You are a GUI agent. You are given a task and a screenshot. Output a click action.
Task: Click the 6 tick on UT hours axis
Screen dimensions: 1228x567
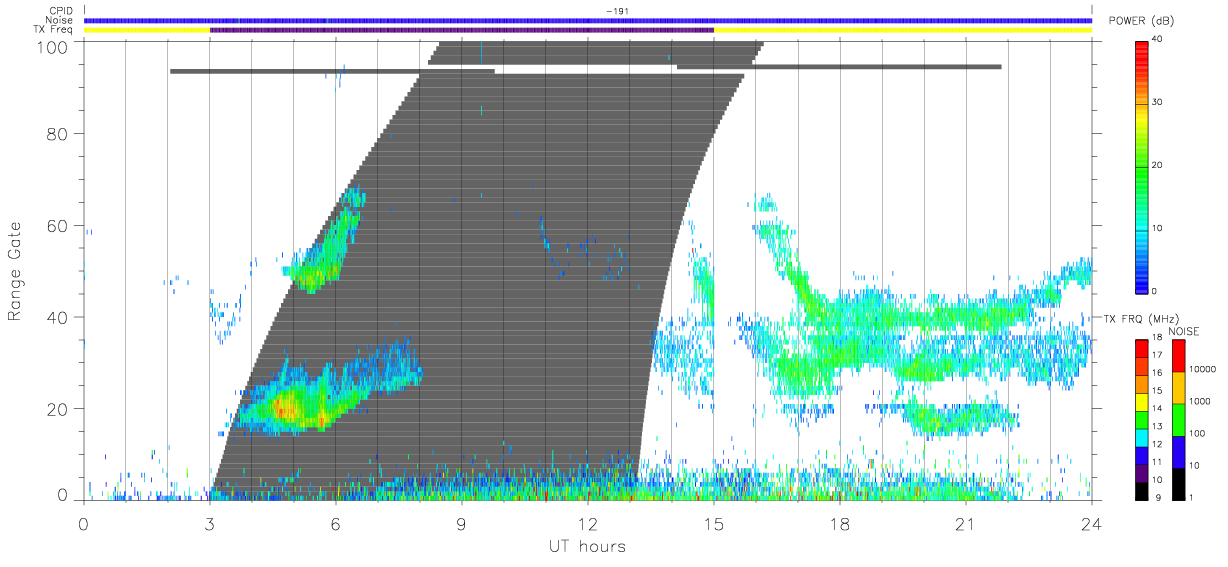pyautogui.click(x=336, y=523)
